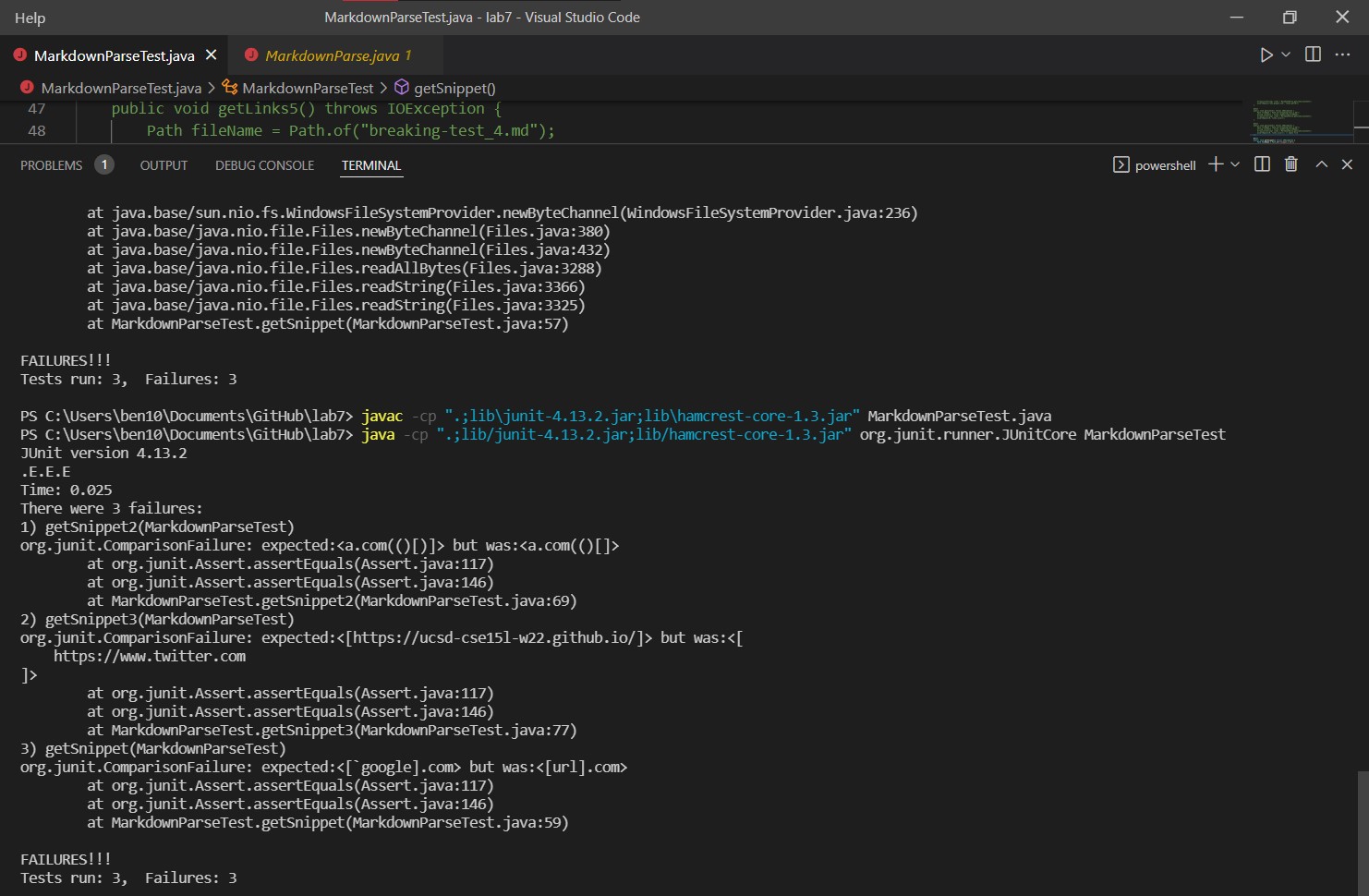Open the DEBUG CONSOLE tab
Screen dimensions: 1369x896
(x=264, y=165)
